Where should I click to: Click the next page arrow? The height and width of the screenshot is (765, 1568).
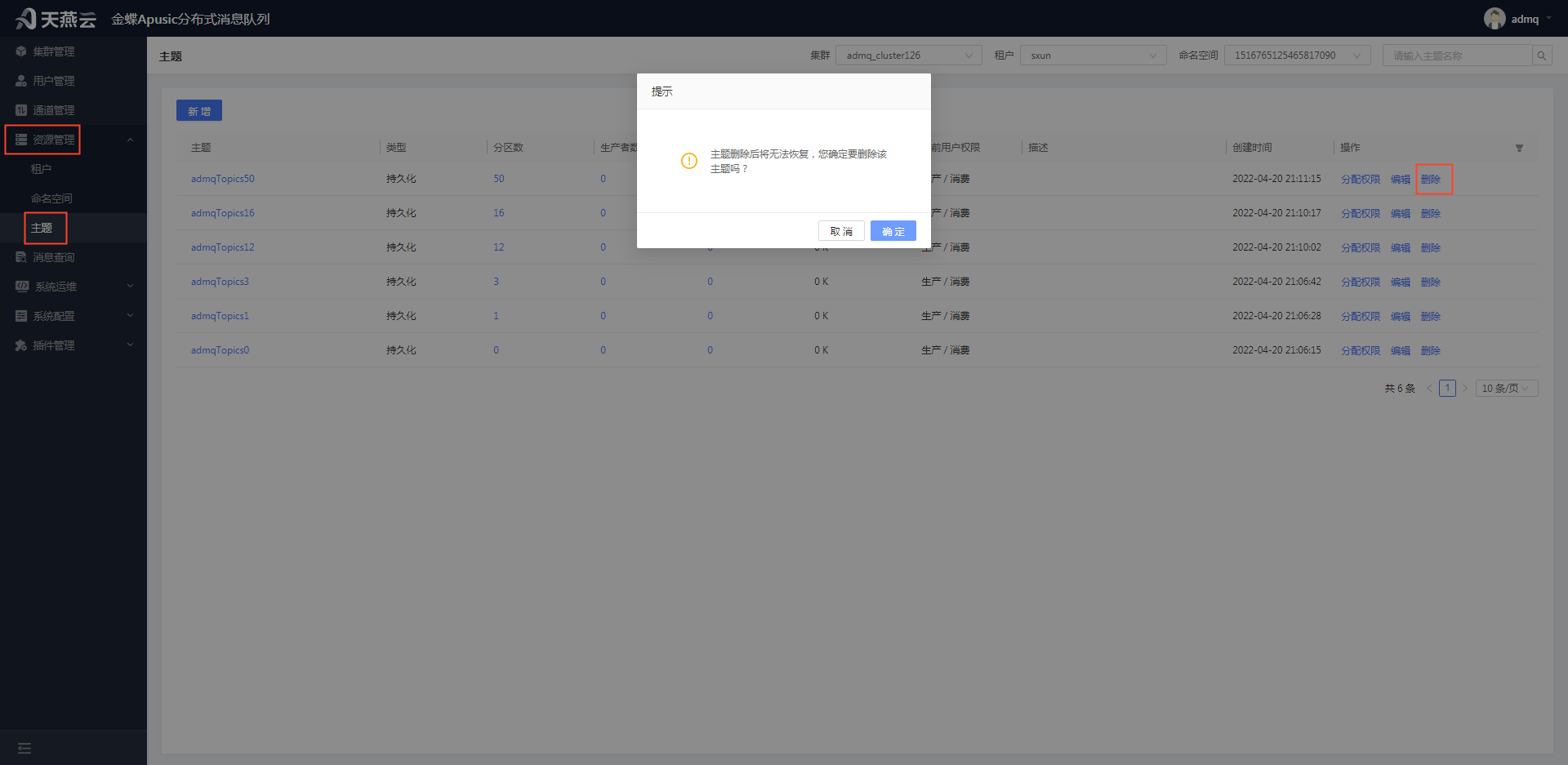pos(1465,389)
